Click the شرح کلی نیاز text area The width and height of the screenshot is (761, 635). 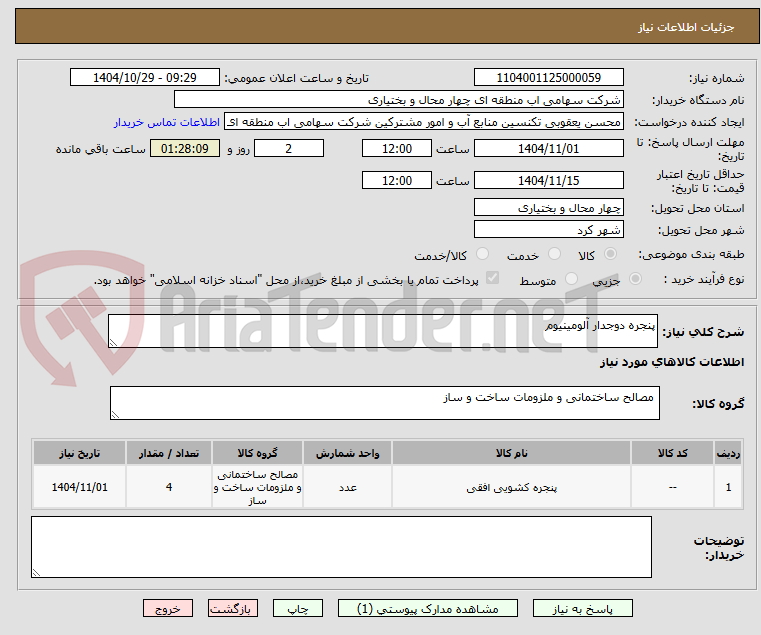tap(383, 331)
